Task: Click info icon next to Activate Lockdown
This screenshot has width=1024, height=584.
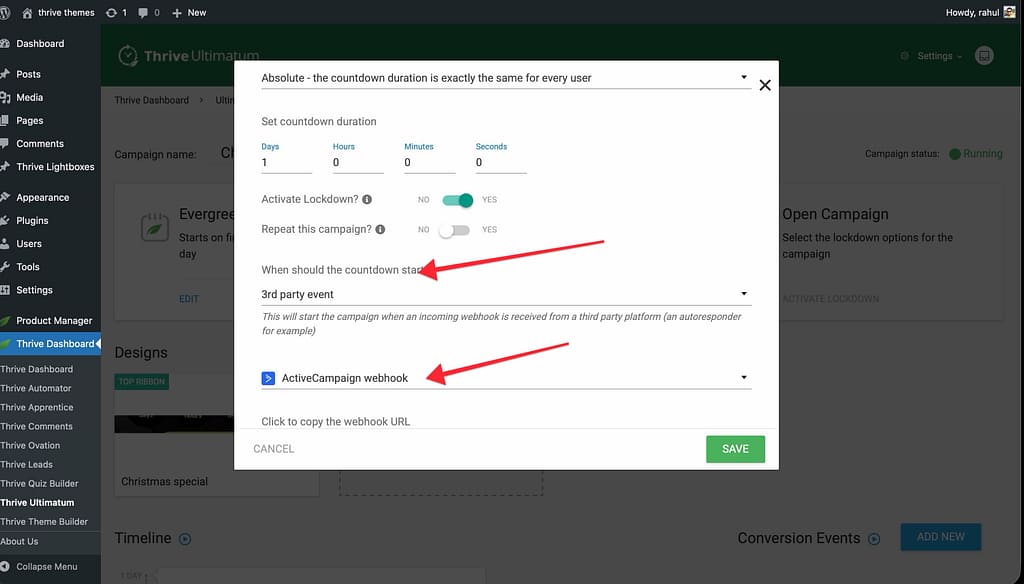Action: [x=367, y=200]
